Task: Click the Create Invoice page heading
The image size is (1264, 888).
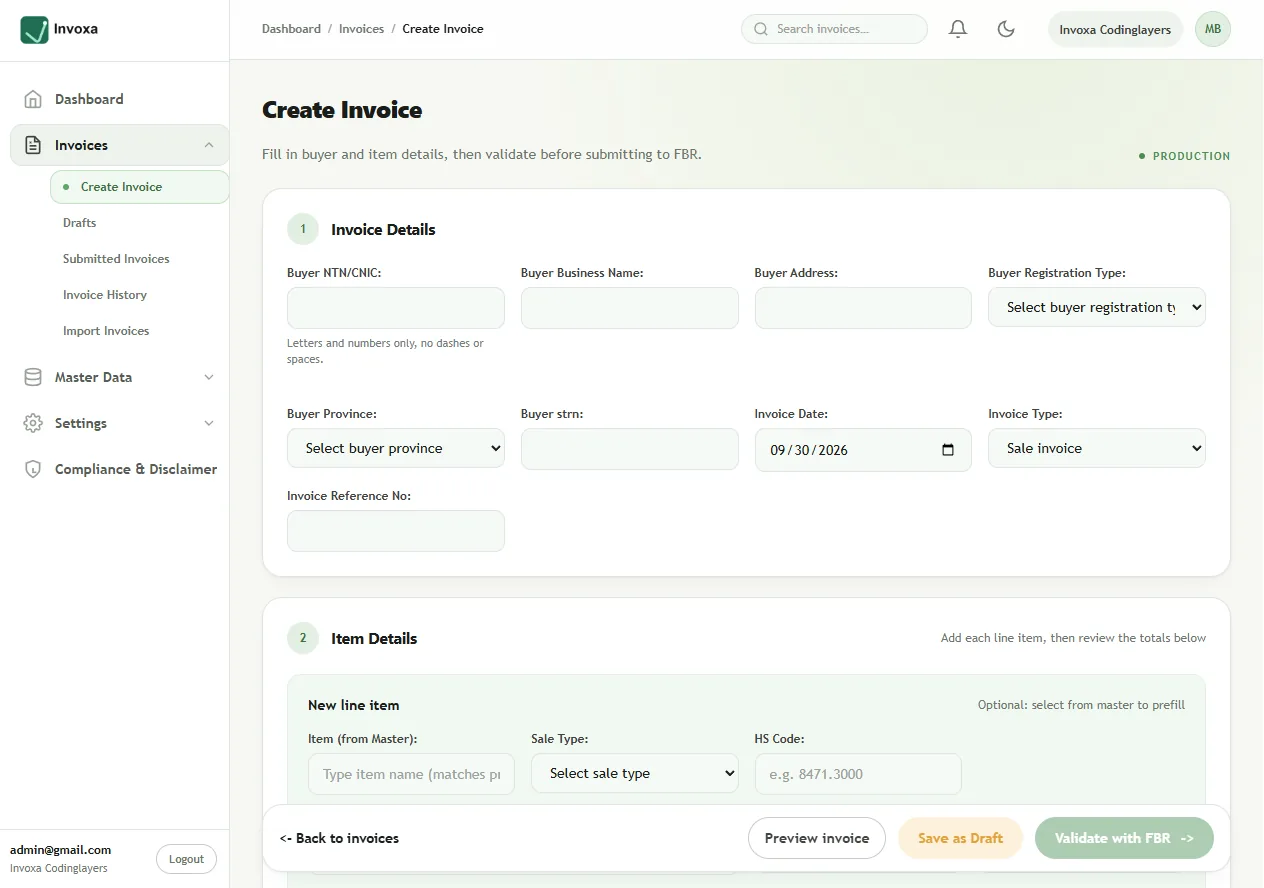Action: point(342,110)
